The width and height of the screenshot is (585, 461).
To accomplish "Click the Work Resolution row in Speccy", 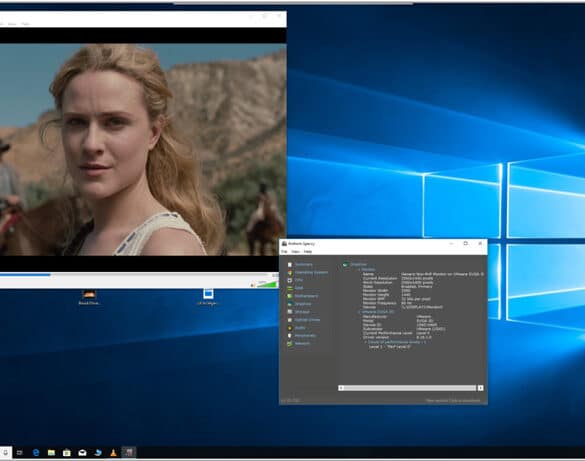I will click(398, 282).
